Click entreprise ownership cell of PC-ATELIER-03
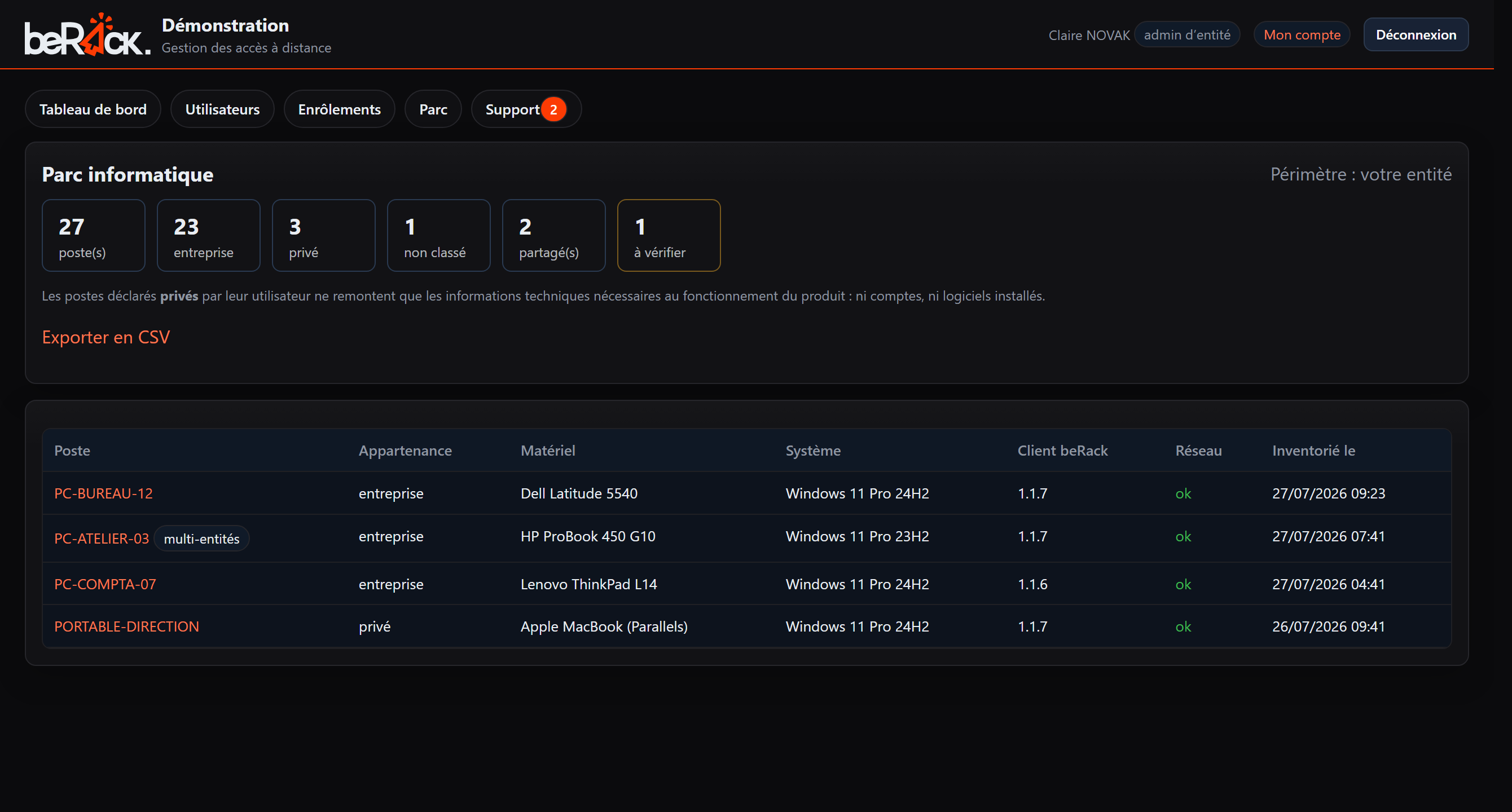 pyautogui.click(x=391, y=536)
